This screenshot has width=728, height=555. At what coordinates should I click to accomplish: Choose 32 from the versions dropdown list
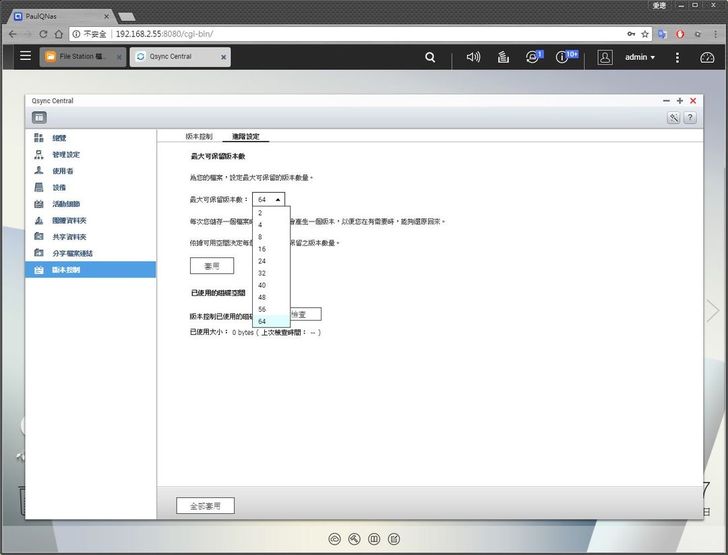pyautogui.click(x=262, y=272)
